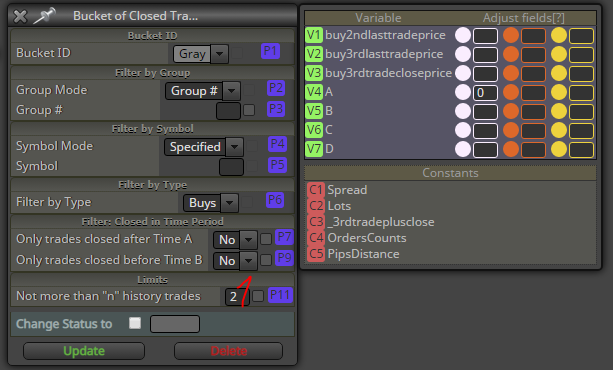Click the white circle for variable B
613x370 pixels.
pos(463,111)
